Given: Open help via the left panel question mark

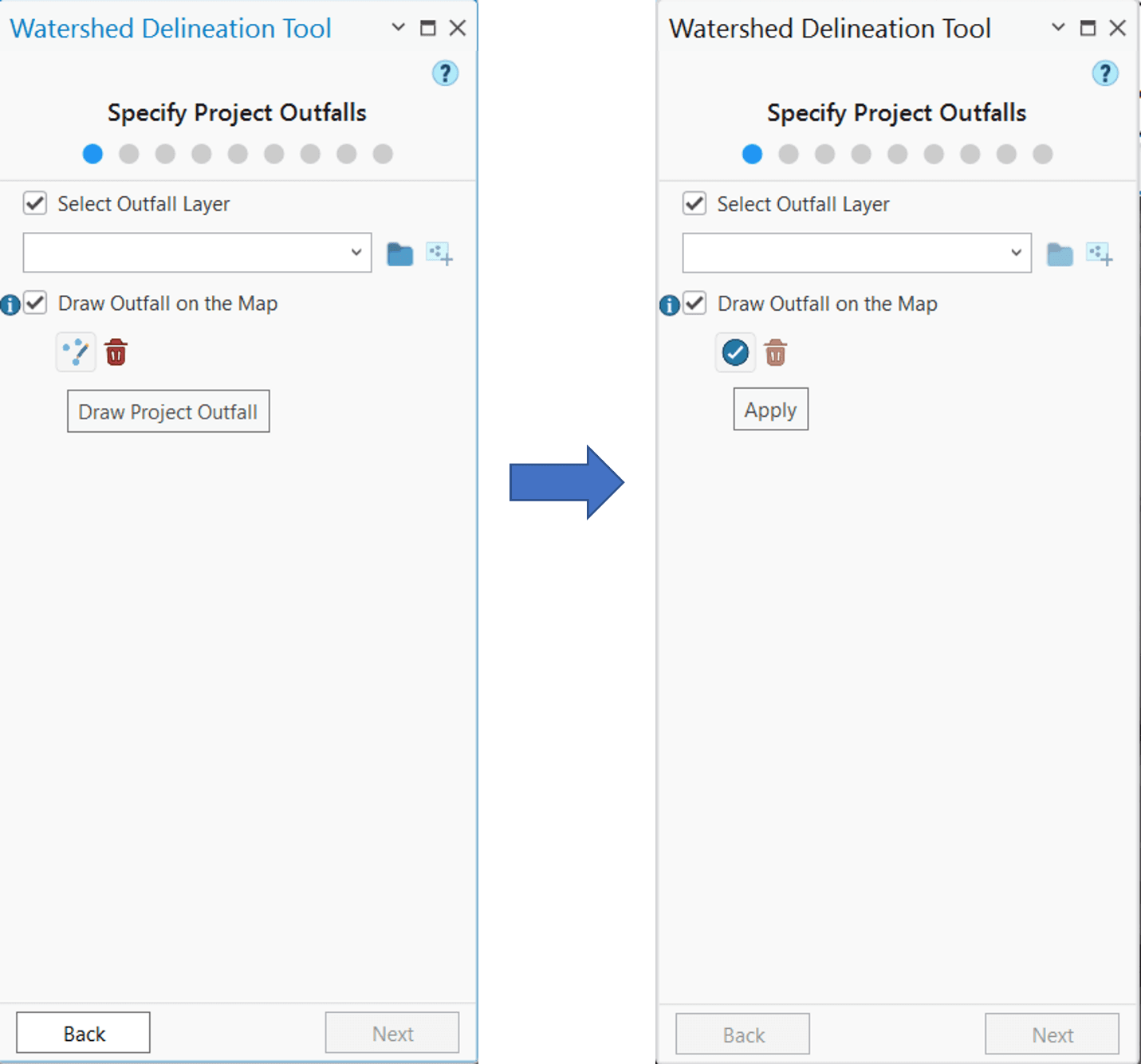Looking at the screenshot, I should [x=445, y=73].
